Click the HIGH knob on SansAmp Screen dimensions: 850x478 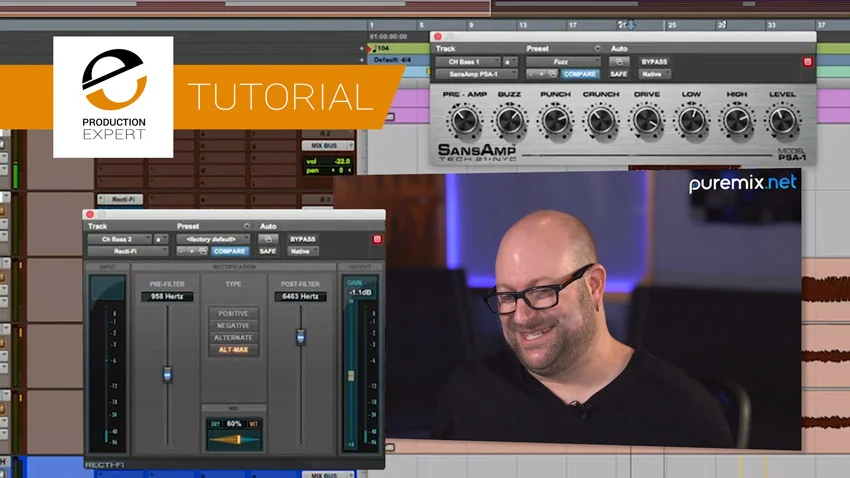(x=737, y=121)
